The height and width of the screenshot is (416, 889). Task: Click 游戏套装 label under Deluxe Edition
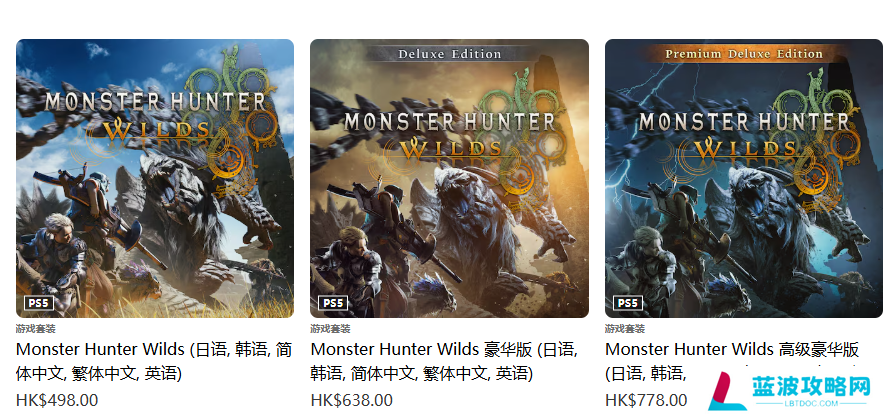[x=330, y=329]
